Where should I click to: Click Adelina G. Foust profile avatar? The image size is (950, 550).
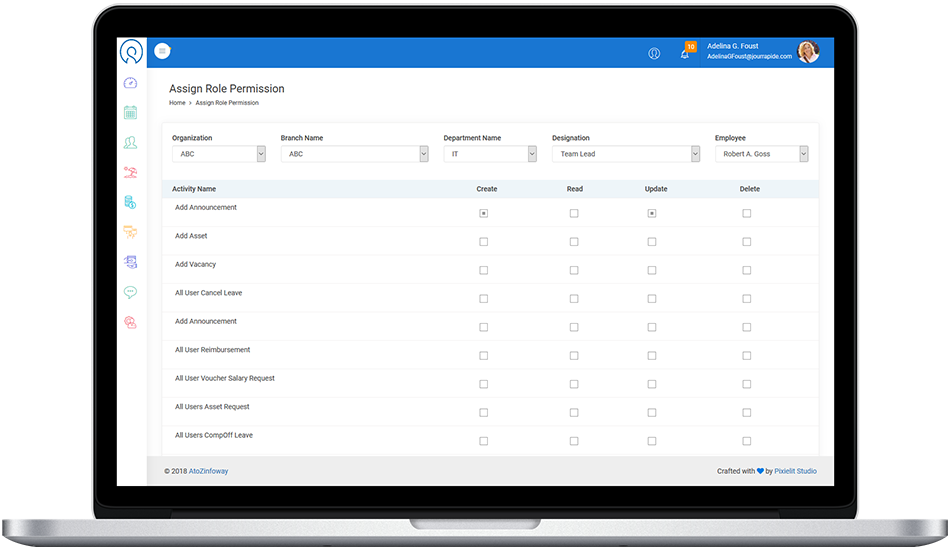click(807, 52)
